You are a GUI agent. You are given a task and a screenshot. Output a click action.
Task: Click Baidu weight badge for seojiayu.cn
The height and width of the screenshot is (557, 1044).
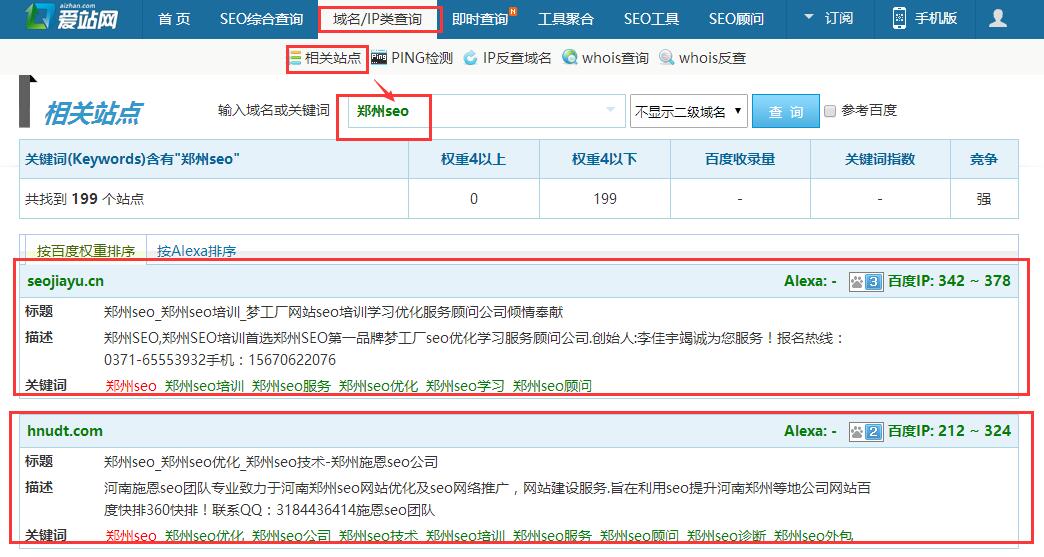click(865, 282)
